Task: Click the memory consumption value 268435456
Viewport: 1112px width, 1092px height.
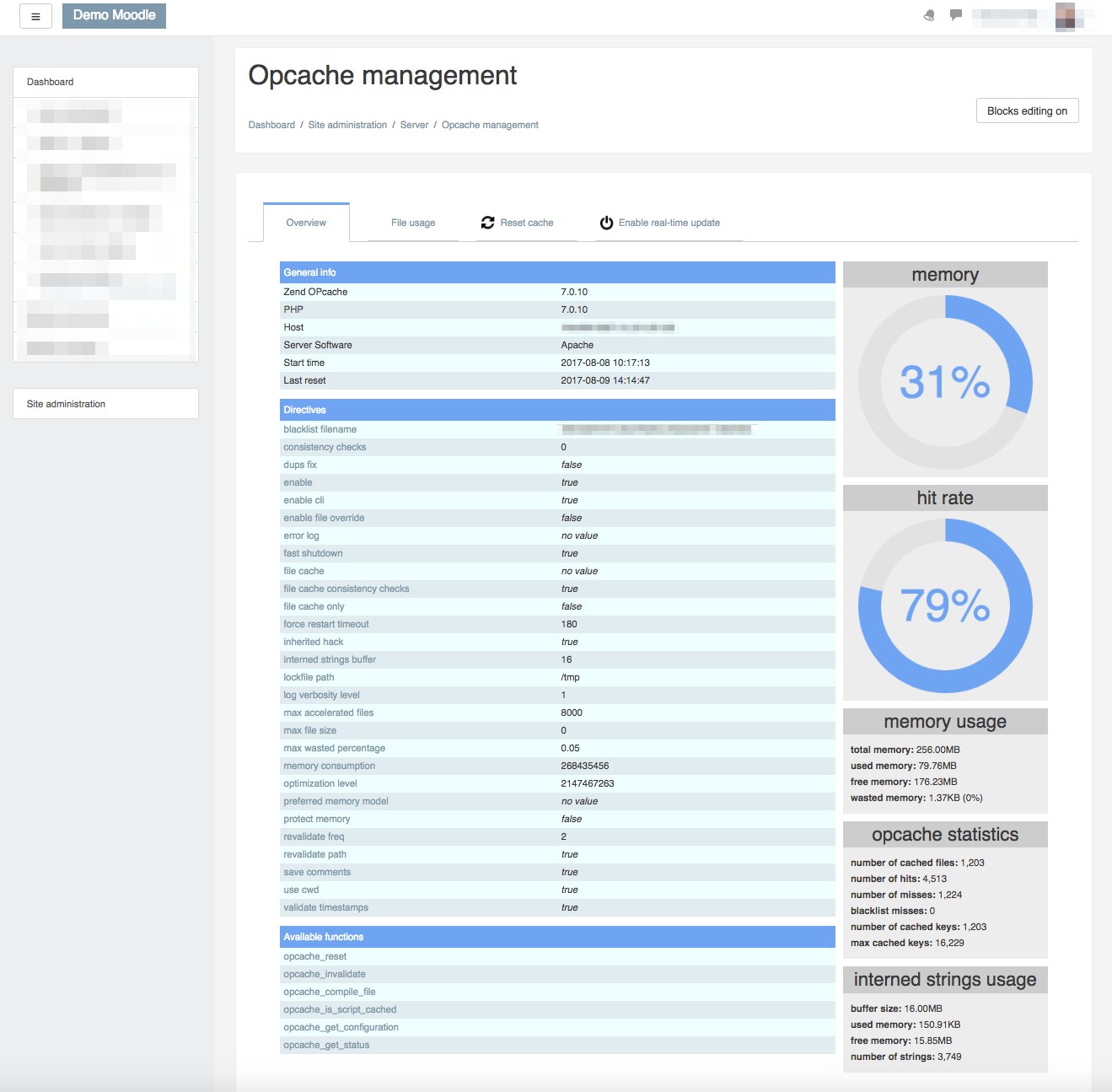Action: pyautogui.click(x=585, y=766)
